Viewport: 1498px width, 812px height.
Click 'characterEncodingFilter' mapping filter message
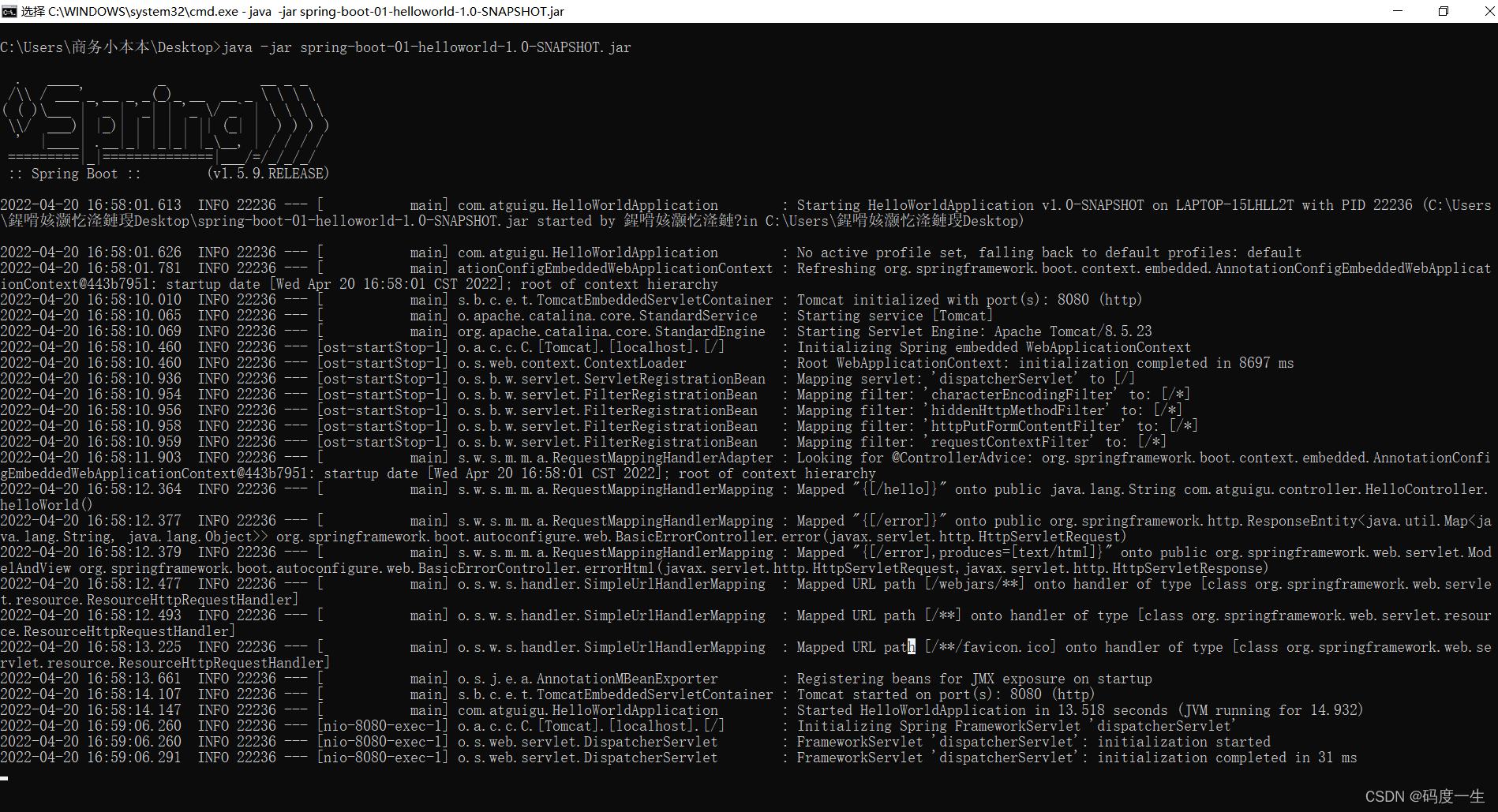tap(994, 395)
